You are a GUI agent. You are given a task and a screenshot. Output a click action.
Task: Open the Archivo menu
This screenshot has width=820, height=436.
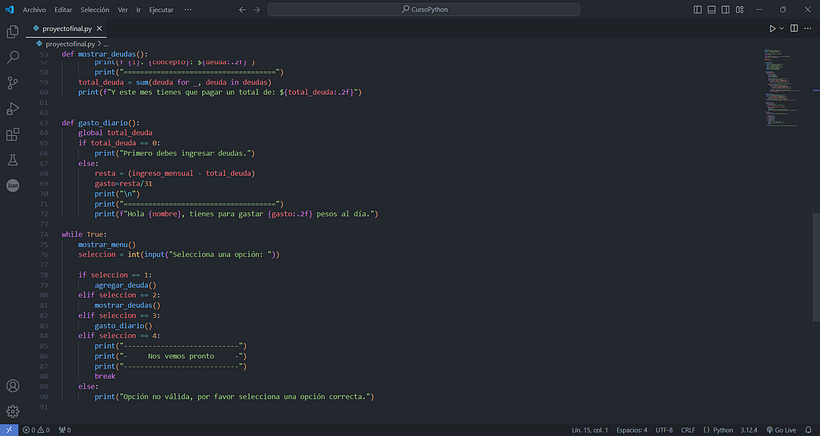pos(34,9)
